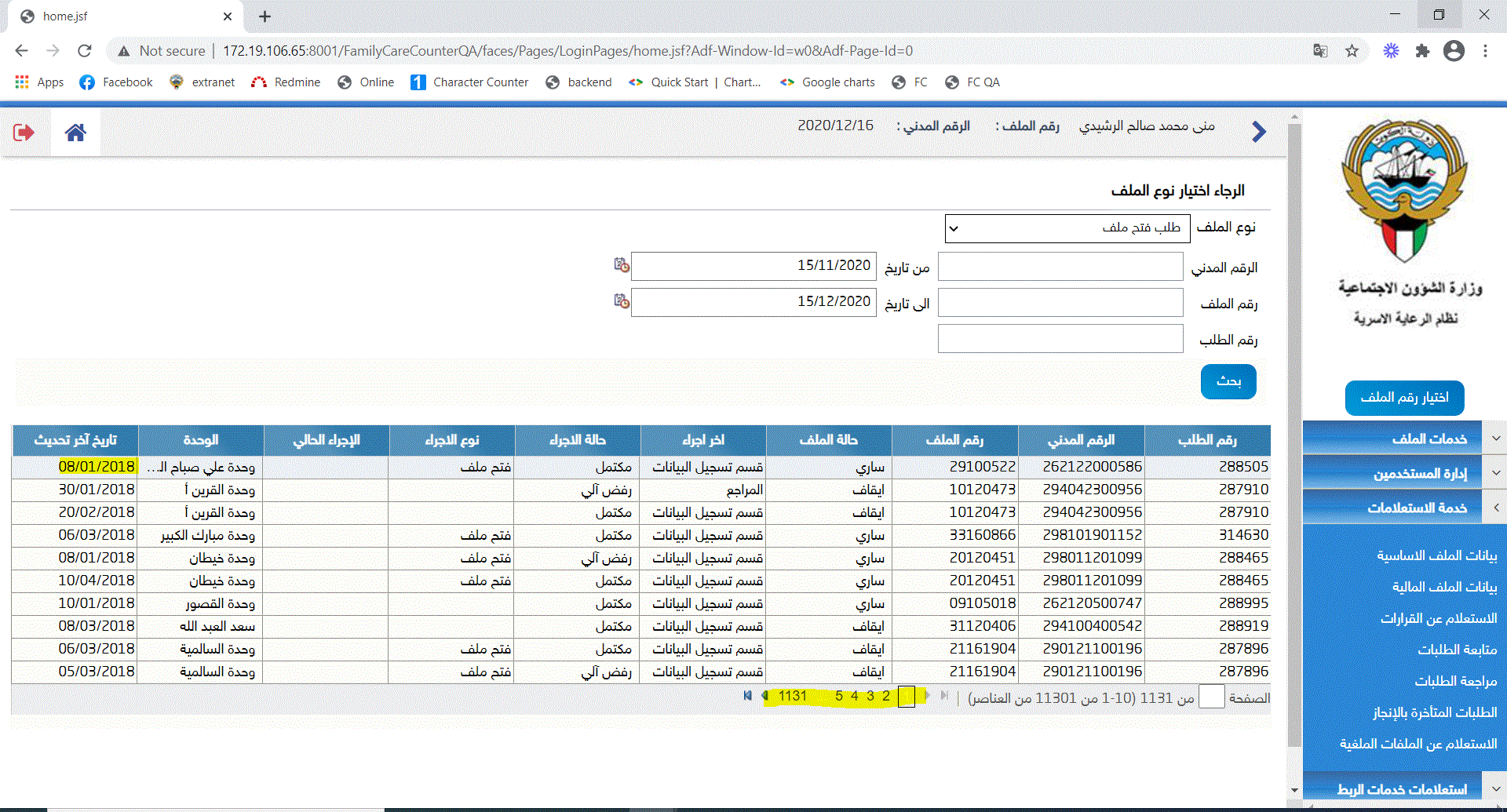Image resolution: width=1507 pixels, height=812 pixels.
Task: Go to last page 1131 link
Action: coord(792,696)
